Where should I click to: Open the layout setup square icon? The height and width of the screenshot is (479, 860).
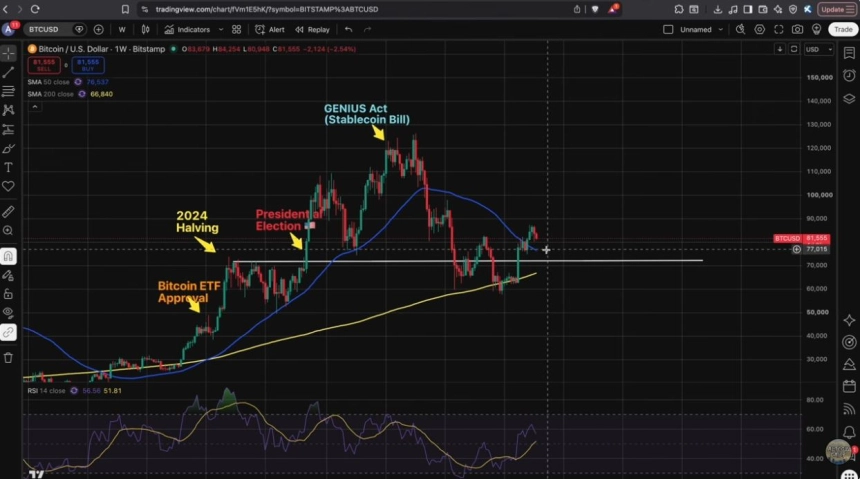pos(668,30)
